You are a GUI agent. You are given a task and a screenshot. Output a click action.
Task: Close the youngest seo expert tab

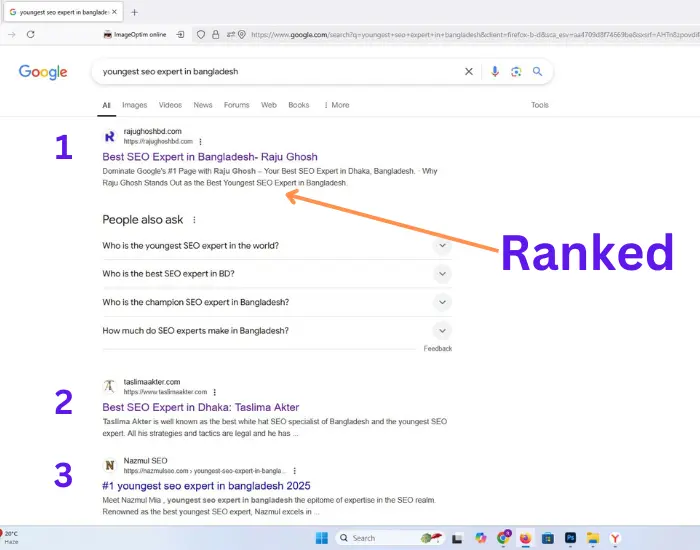click(x=114, y=12)
